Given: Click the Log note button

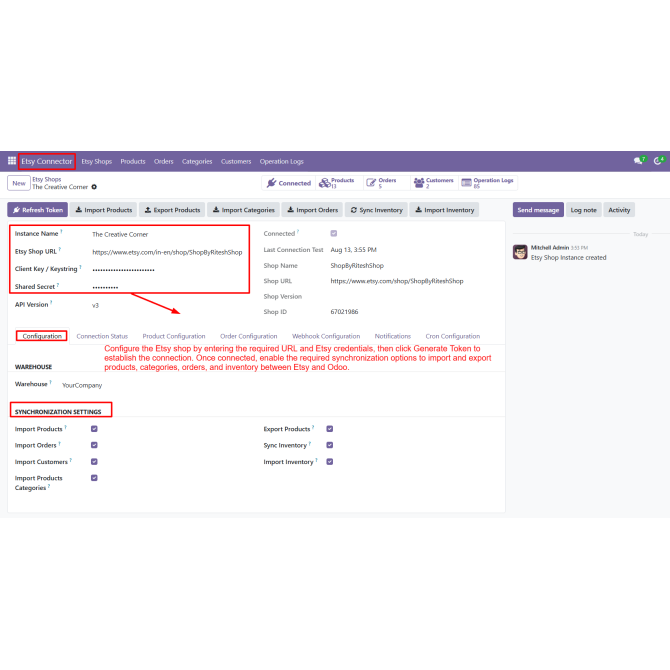Looking at the screenshot, I should click(x=583, y=210).
